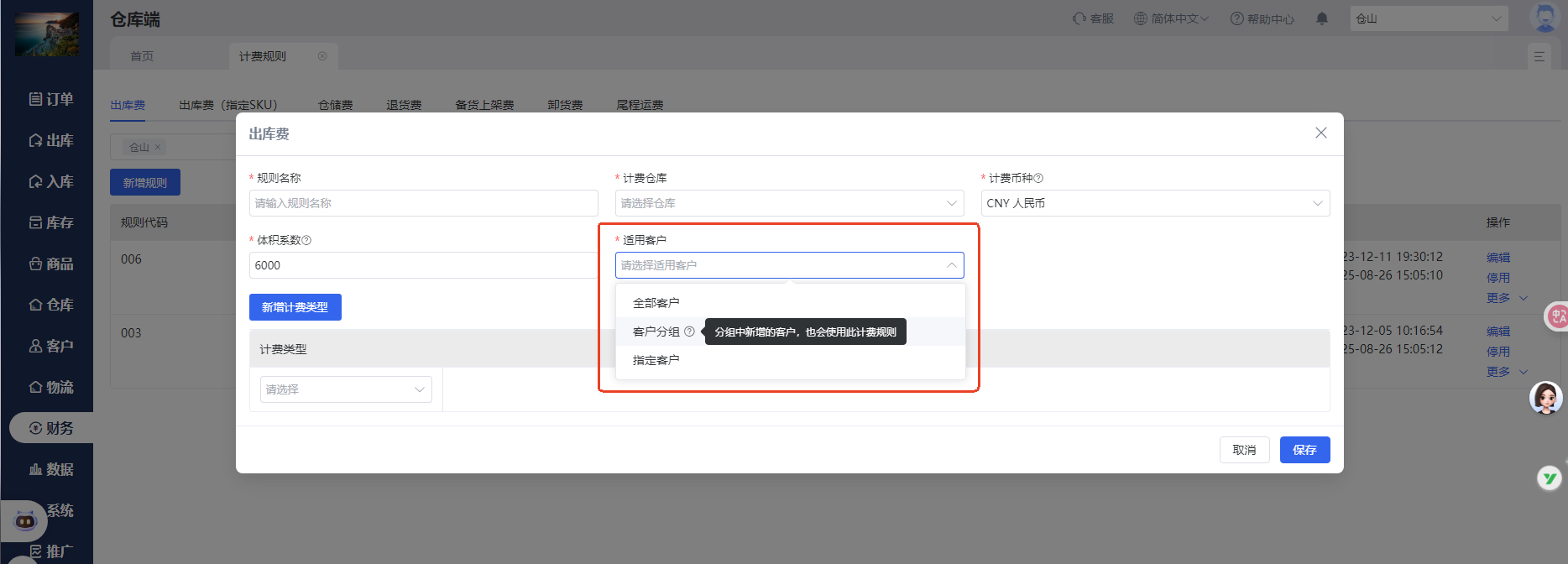
Task: Open the 财务 sidebar menu
Action: coord(51,428)
